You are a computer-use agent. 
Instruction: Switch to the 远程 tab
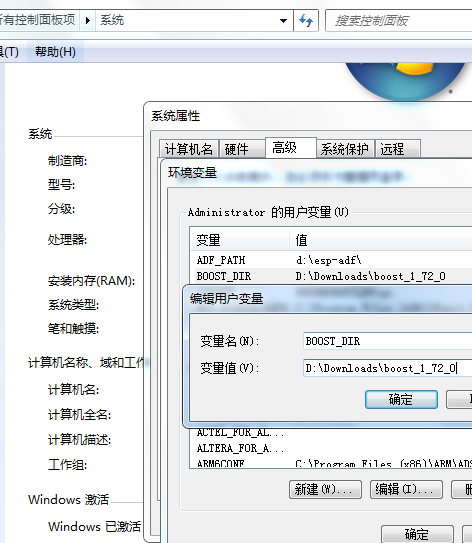398,149
